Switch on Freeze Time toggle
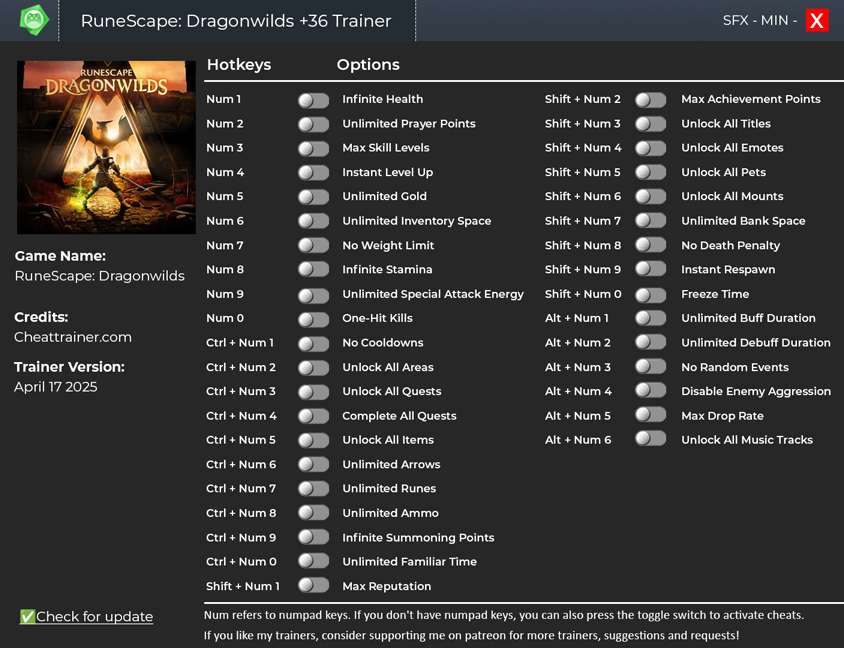The height and width of the screenshot is (648, 844). [x=651, y=295]
